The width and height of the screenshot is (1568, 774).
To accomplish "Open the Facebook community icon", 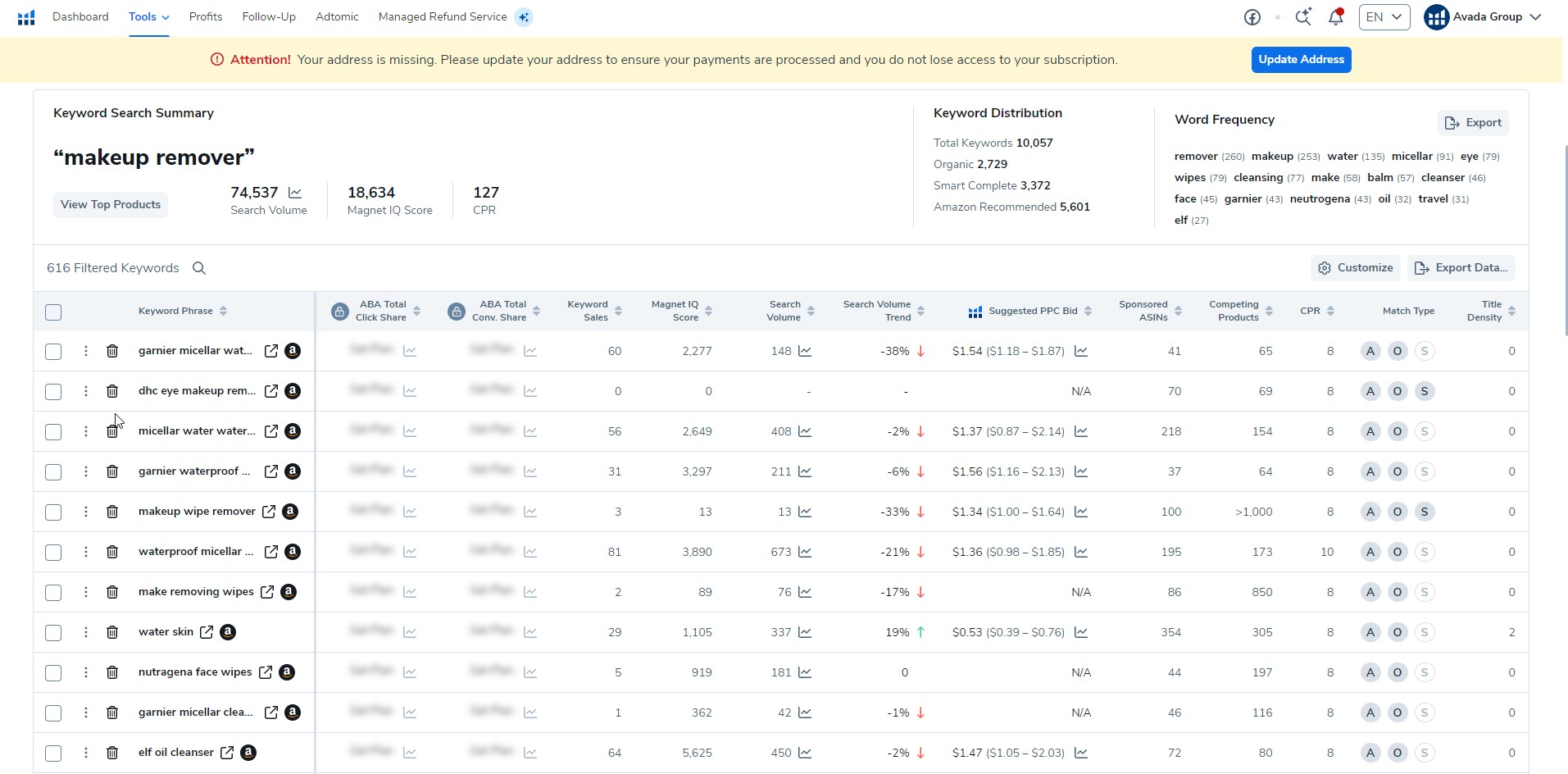I will (x=1252, y=17).
